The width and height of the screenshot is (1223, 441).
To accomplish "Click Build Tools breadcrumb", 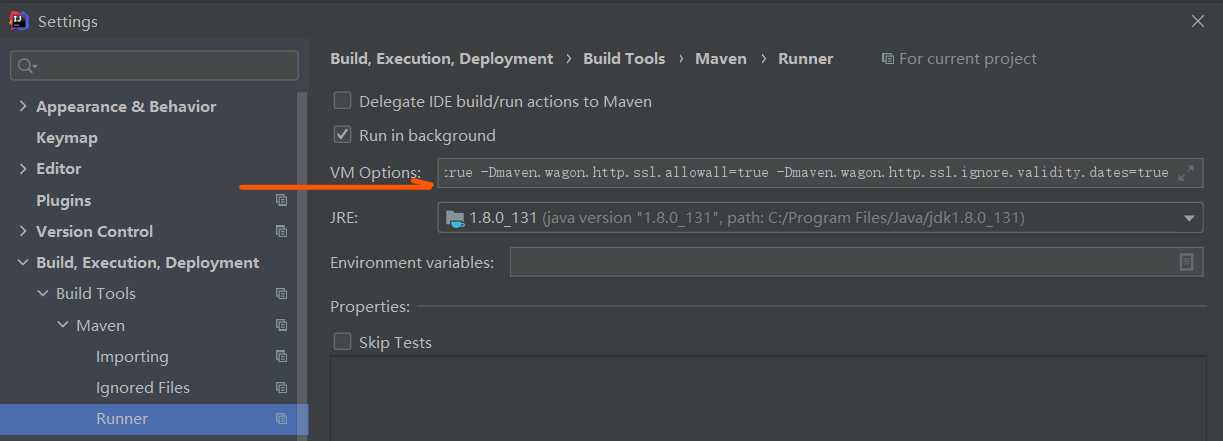I will (x=624, y=59).
